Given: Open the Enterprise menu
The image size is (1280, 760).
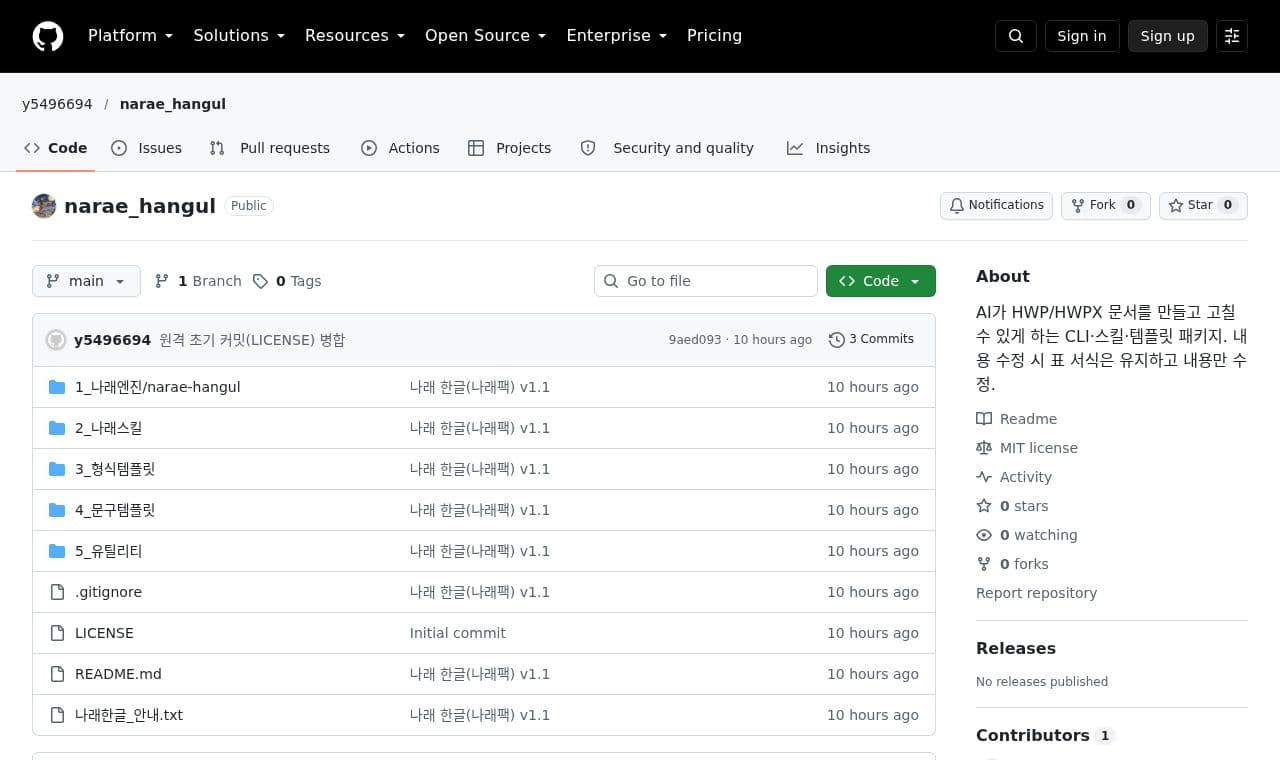Looking at the screenshot, I should click(617, 36).
